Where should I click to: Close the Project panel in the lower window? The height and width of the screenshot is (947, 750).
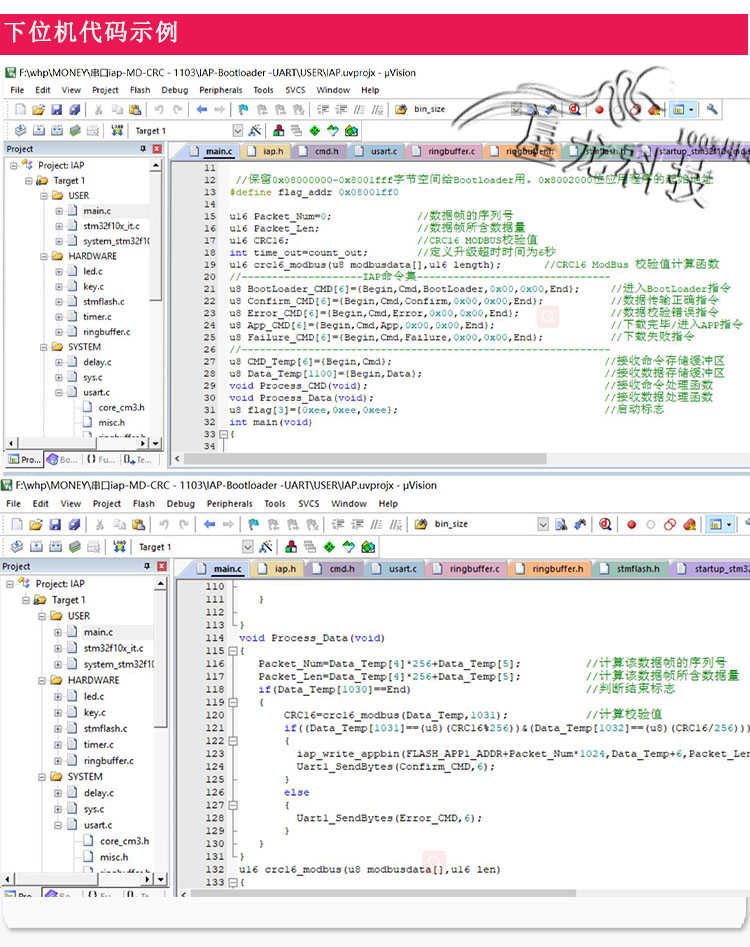(162, 567)
